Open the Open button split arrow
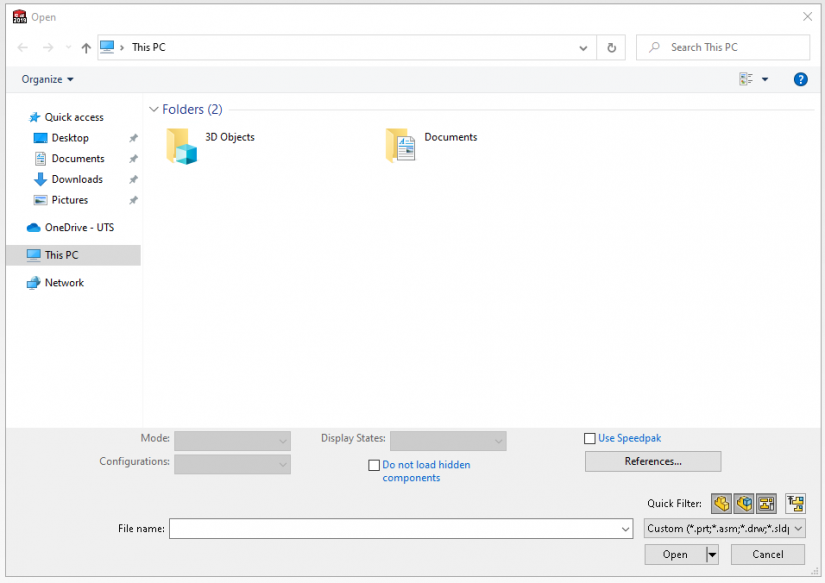 [712, 555]
